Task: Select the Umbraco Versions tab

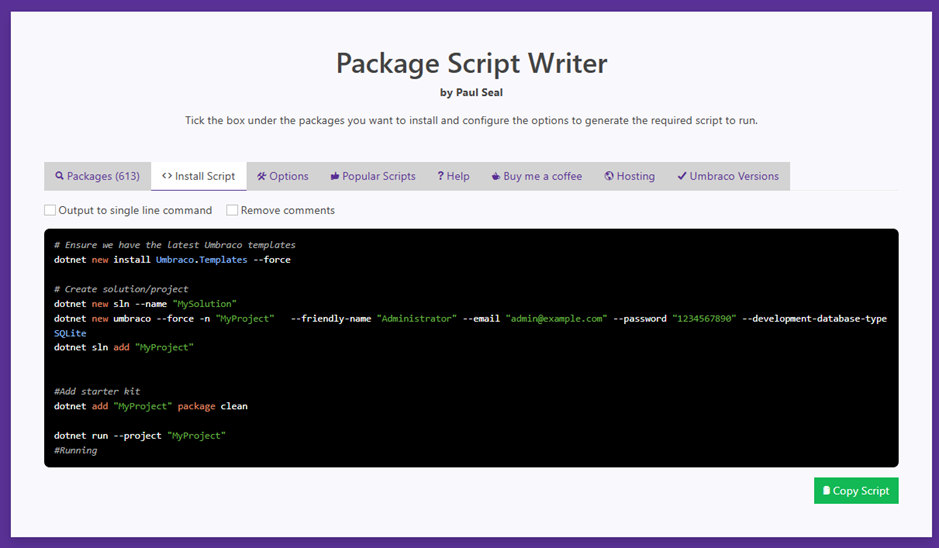Action: click(x=733, y=176)
